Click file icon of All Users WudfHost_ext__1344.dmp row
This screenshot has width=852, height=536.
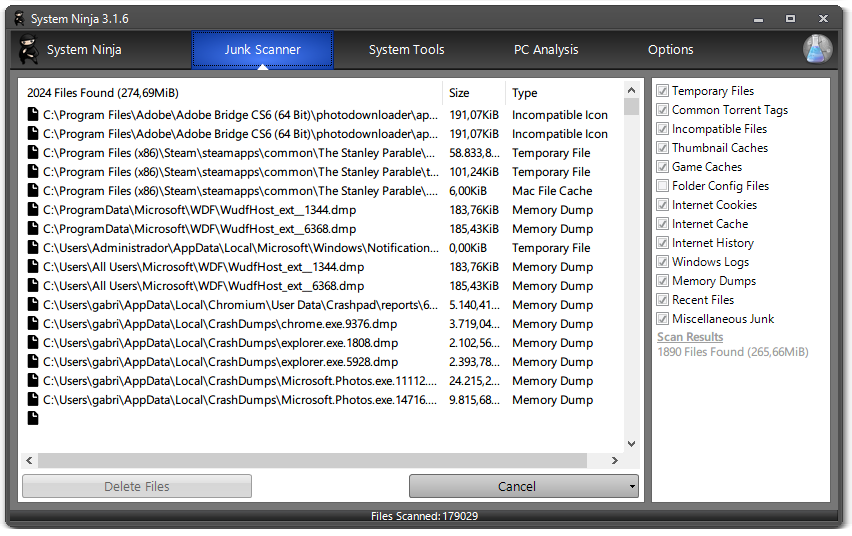point(33,266)
